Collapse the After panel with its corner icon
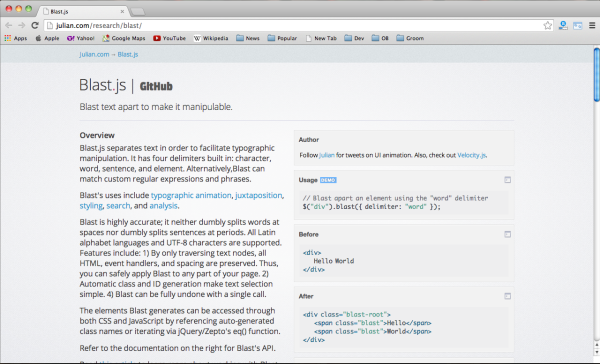600x364 pixels. [x=507, y=296]
